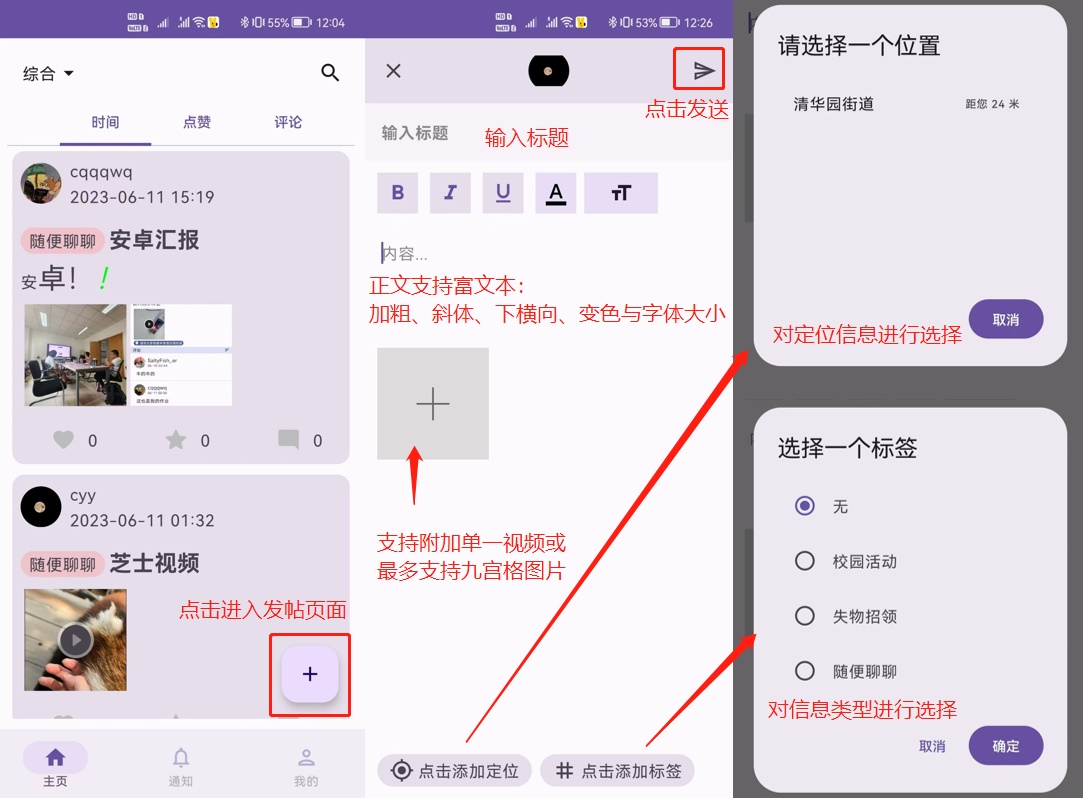Tap the plus button to create a post
This screenshot has width=1083, height=798.
(310, 674)
